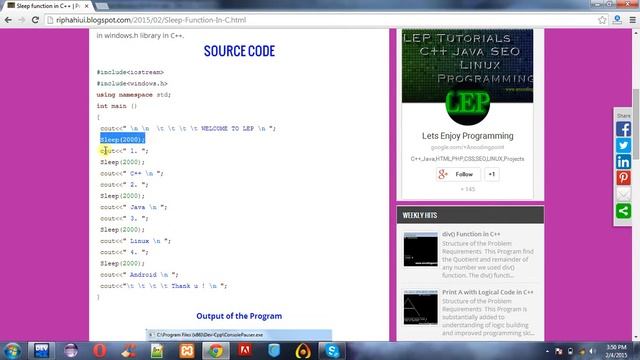Open the green share-more icon
This screenshot has width=640, height=360.
[x=623, y=211]
